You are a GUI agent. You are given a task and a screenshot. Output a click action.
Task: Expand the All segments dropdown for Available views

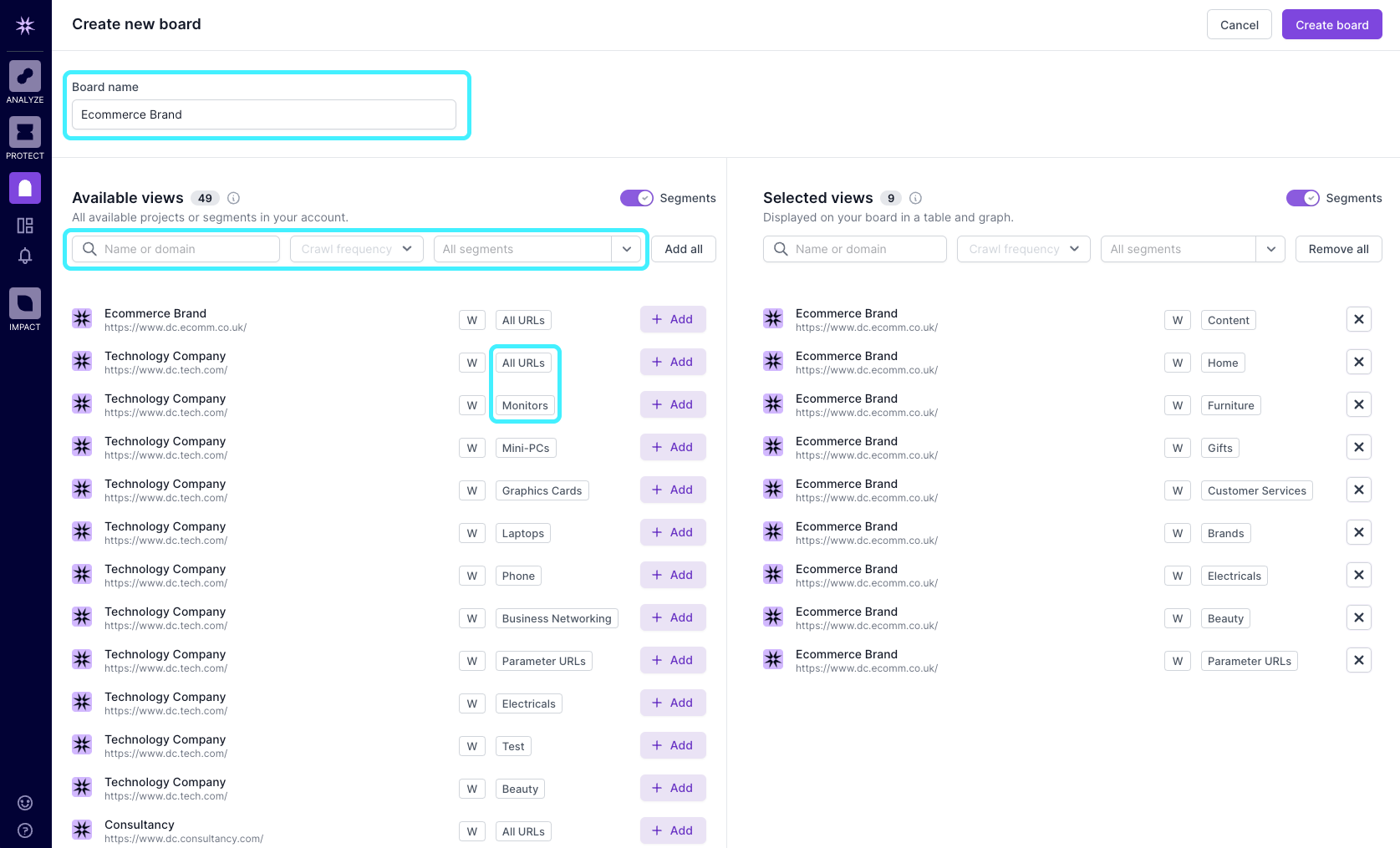pos(627,249)
